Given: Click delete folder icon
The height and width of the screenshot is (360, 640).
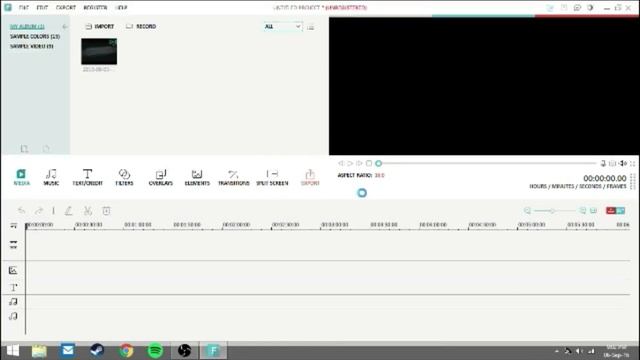Looking at the screenshot, I should pyautogui.click(x=46, y=149).
